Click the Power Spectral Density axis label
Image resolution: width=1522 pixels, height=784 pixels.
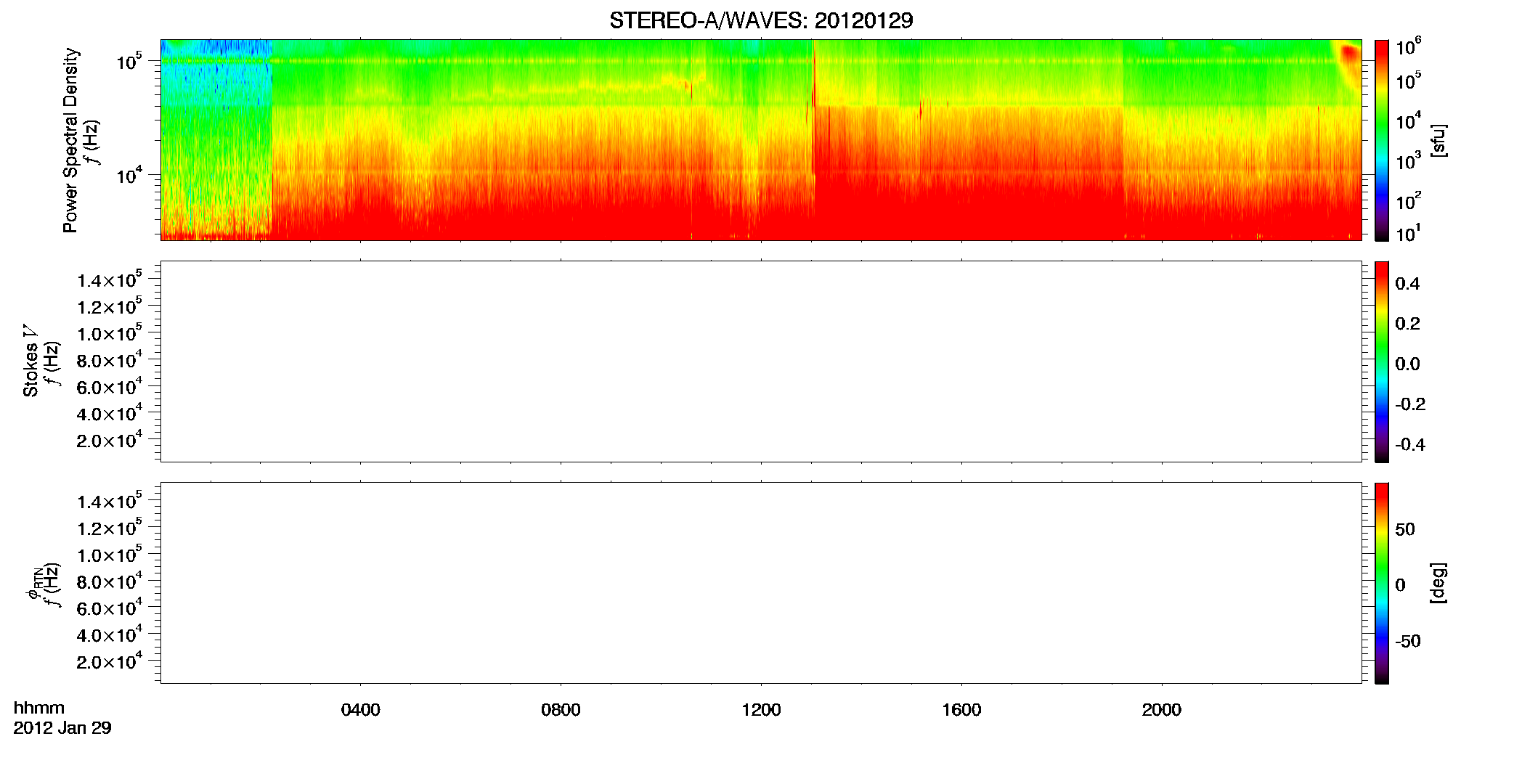point(70,140)
